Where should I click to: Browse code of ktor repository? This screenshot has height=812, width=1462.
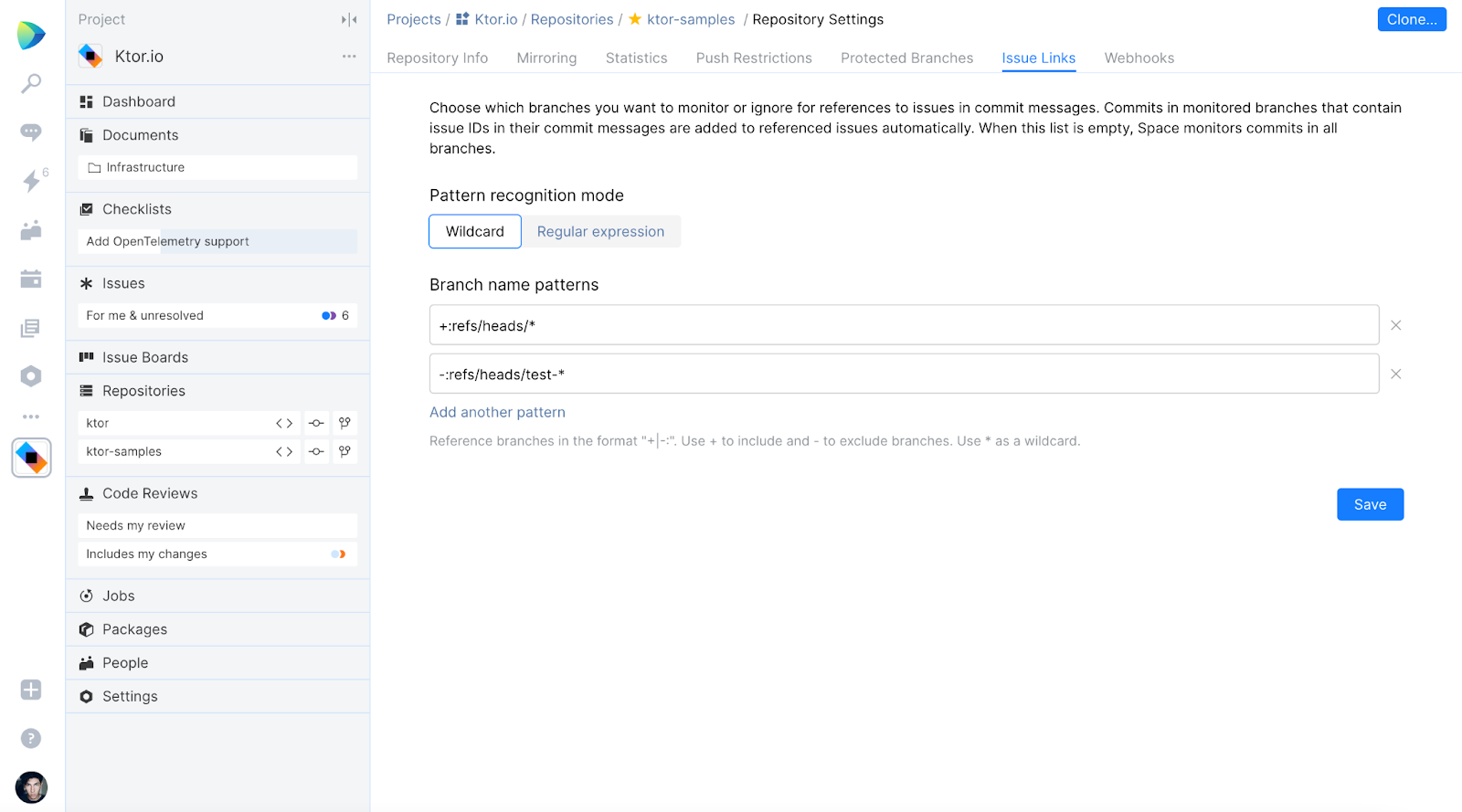tap(284, 423)
